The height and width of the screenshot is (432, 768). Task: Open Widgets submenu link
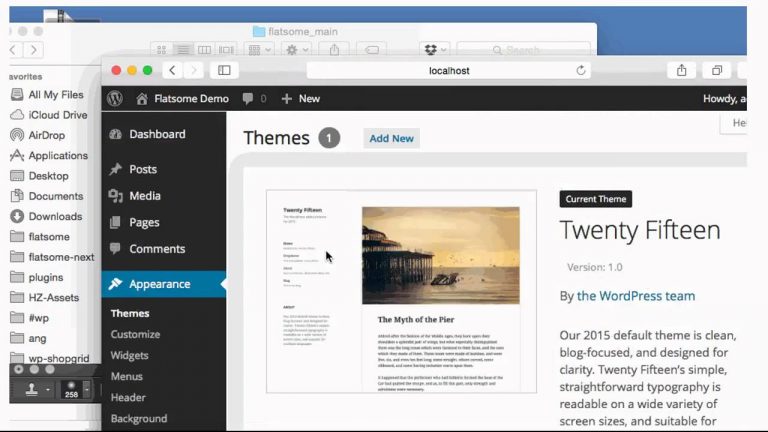(129, 356)
